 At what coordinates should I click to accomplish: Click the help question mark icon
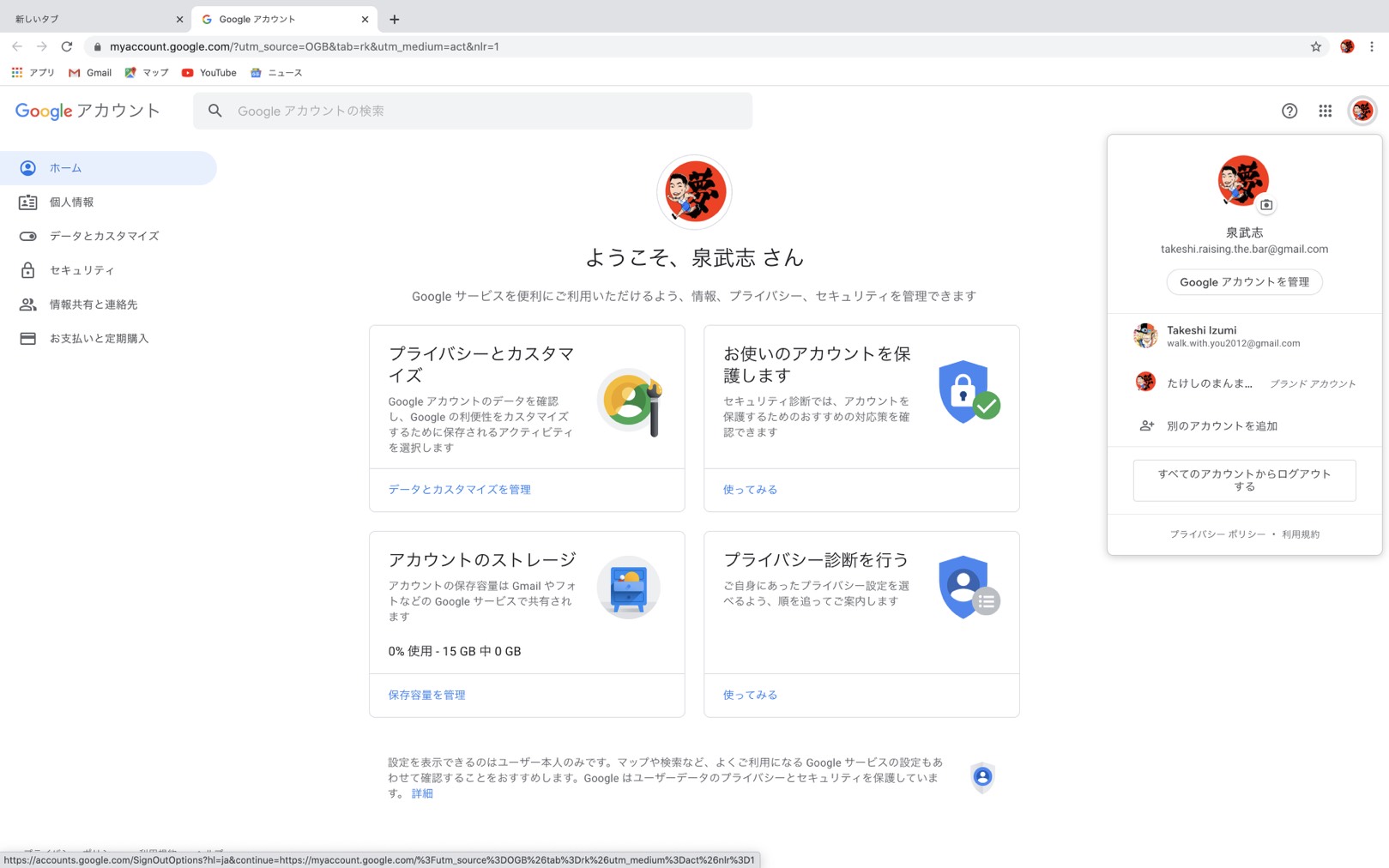1289,111
